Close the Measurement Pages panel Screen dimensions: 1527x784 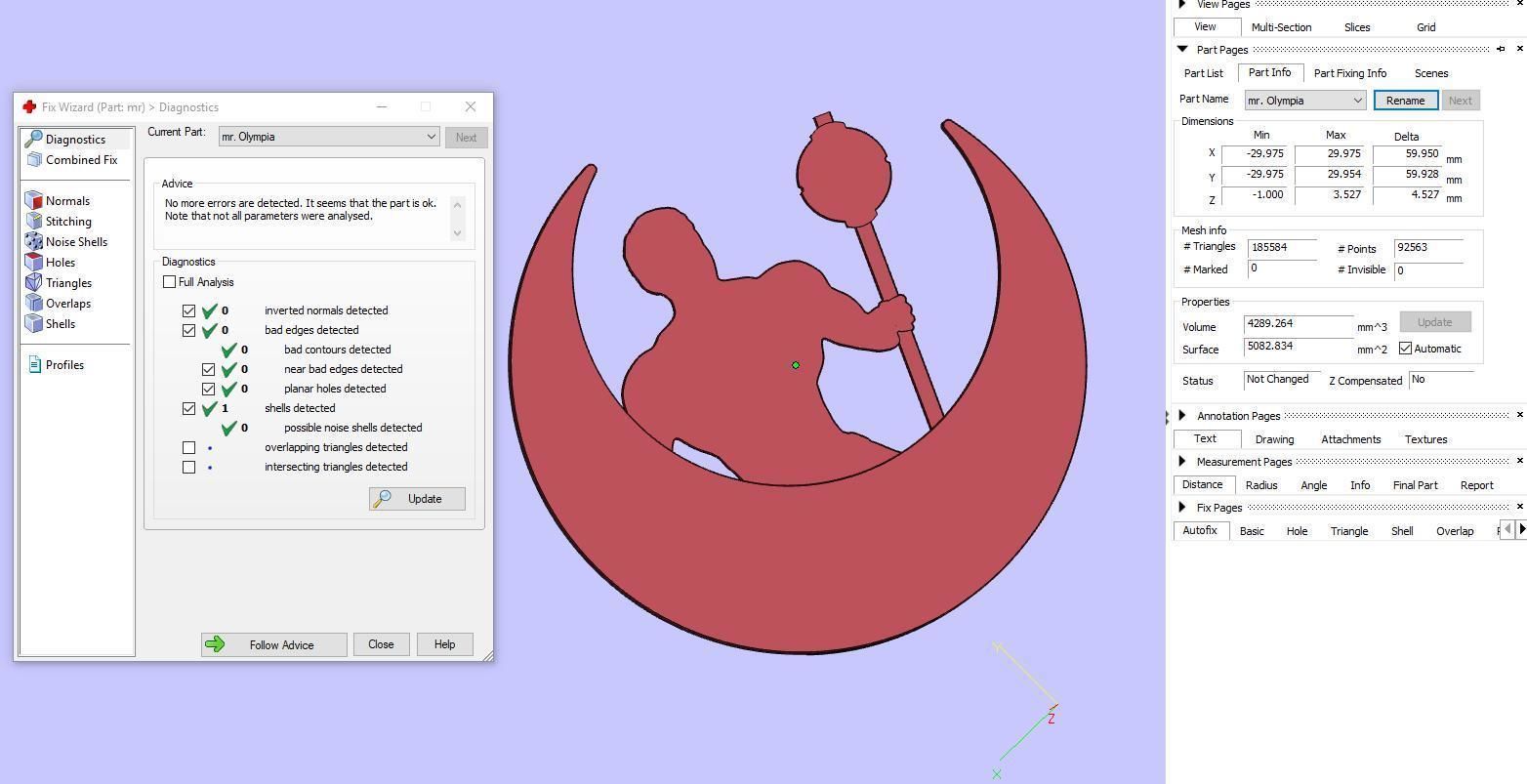click(1520, 461)
